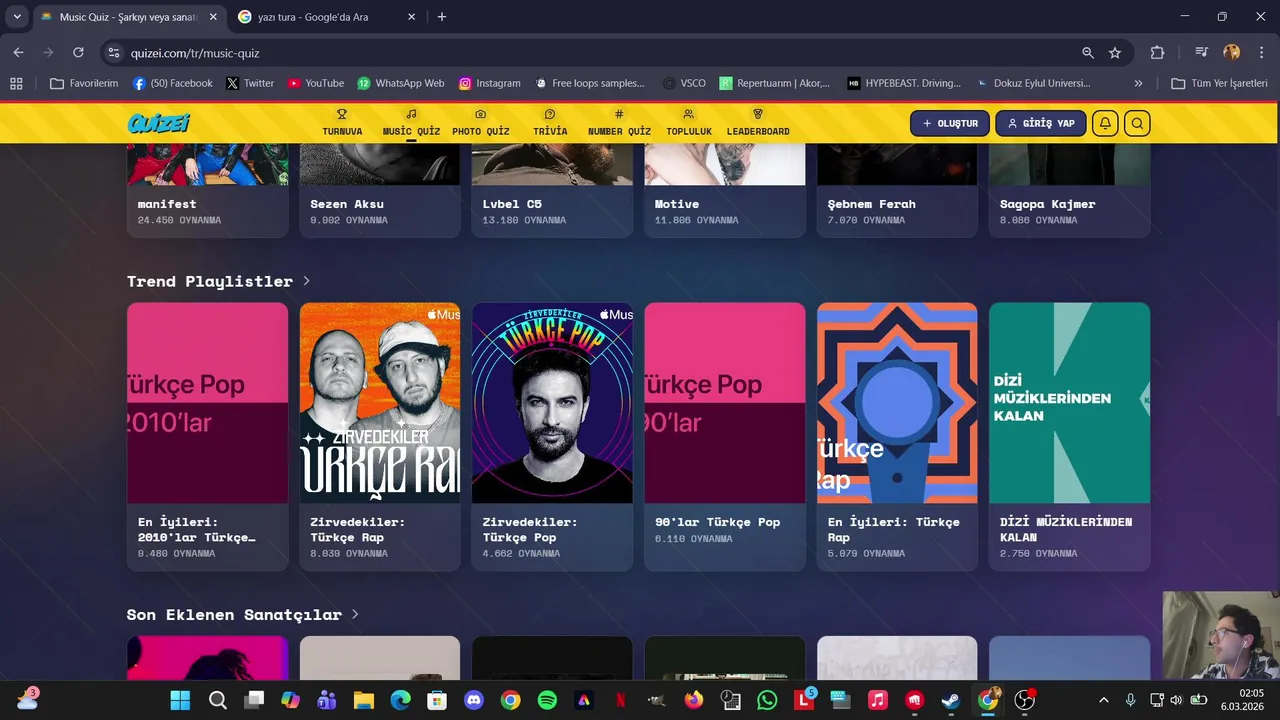1280x720 pixels.
Task: Open Tüm Yer İşaretleri folder
Action: 1219,83
